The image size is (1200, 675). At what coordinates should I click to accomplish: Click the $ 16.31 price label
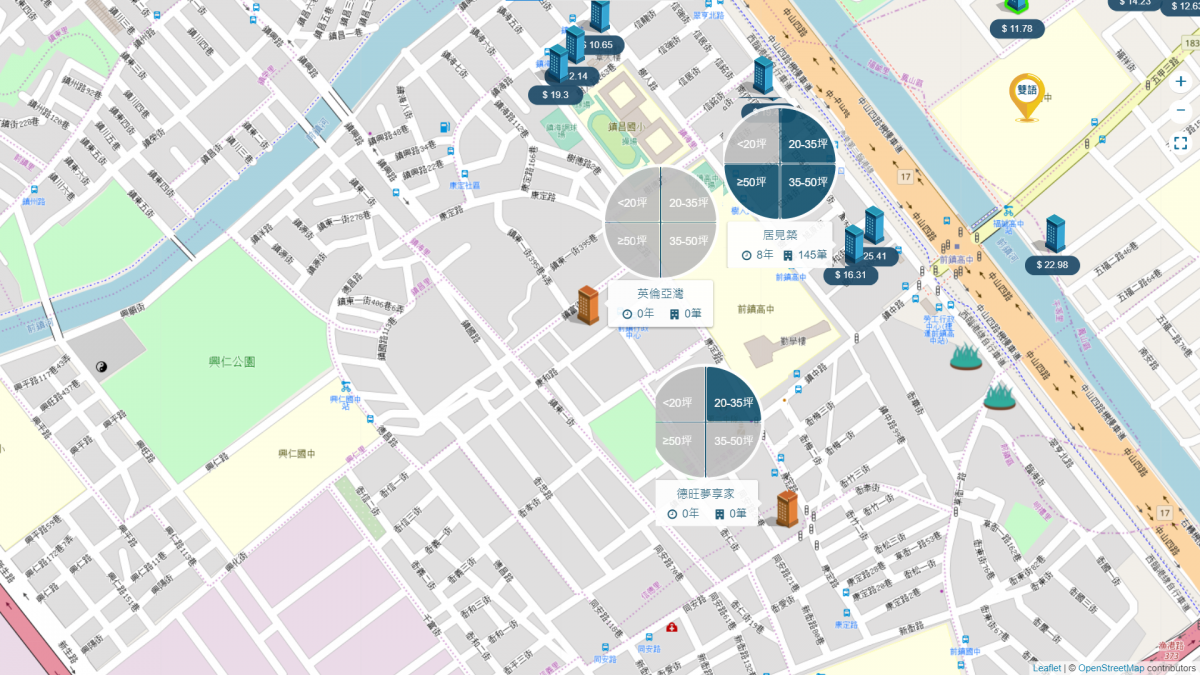[x=851, y=275]
